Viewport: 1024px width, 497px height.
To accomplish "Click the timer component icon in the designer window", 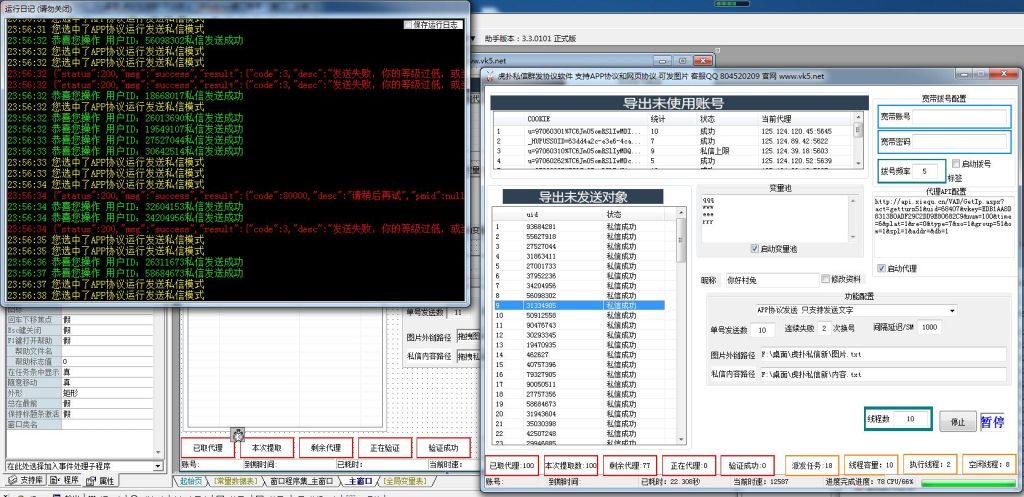I will (238, 434).
